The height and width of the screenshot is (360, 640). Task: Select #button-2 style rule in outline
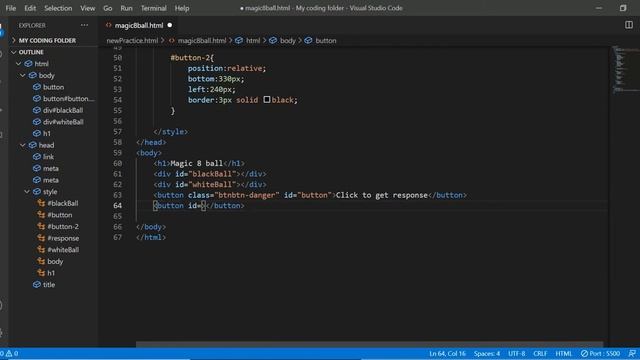pos(63,227)
